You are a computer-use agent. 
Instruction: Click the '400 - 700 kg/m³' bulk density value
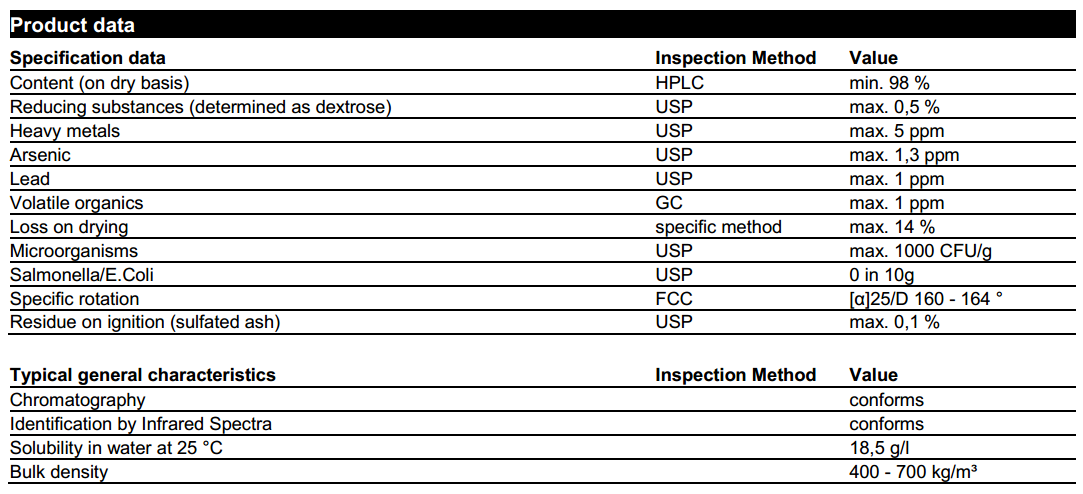point(911,472)
